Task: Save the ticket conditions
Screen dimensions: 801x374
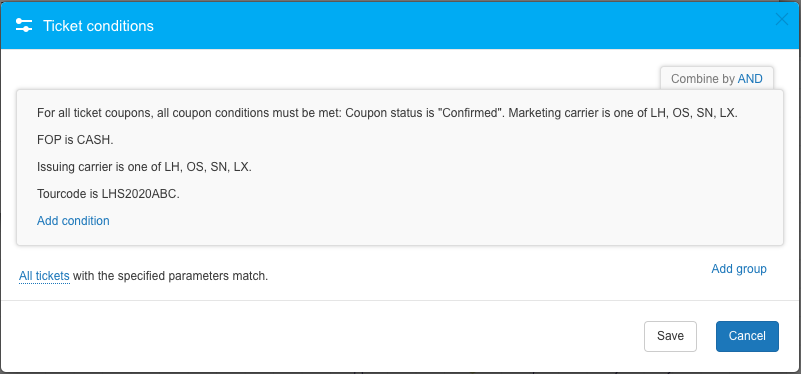Action: point(670,336)
